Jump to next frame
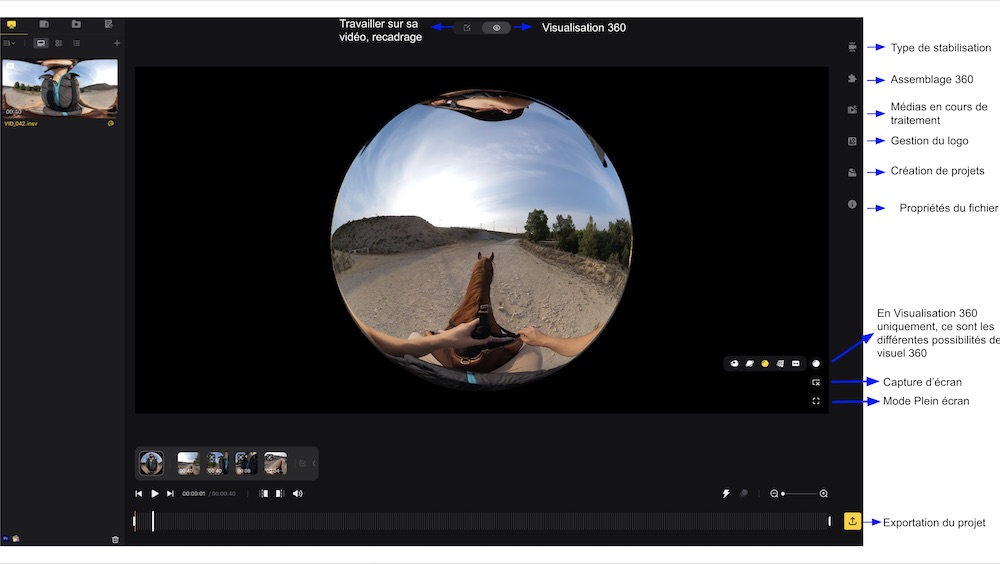Viewport: 1000px width, 564px height. pyautogui.click(x=170, y=493)
